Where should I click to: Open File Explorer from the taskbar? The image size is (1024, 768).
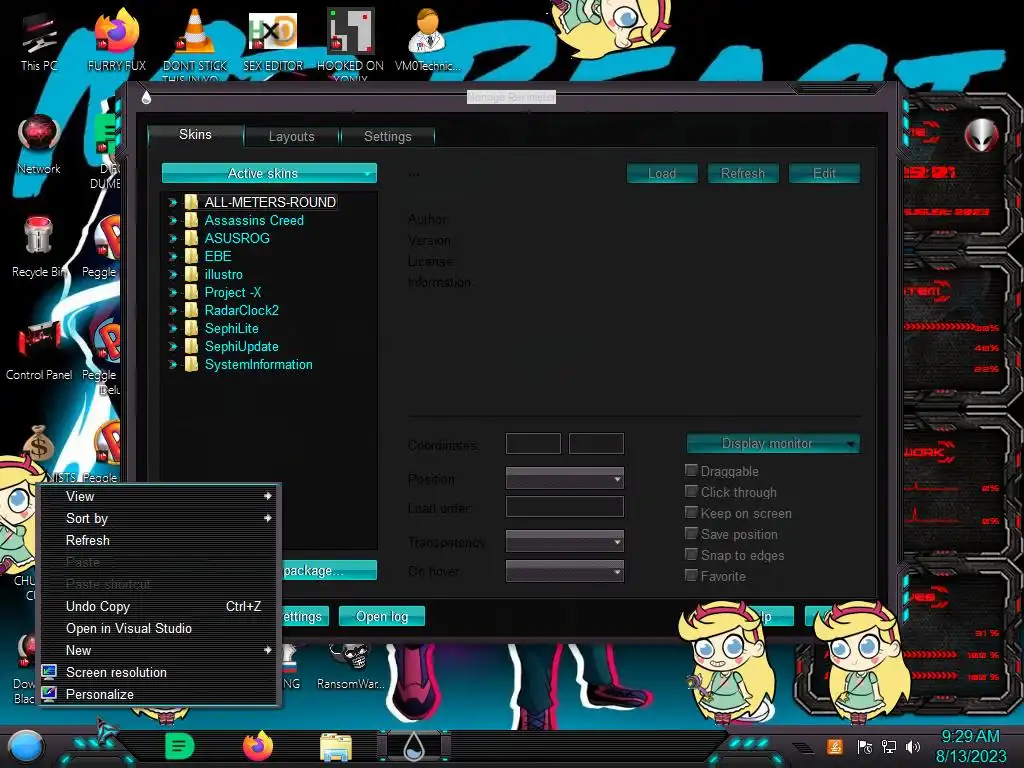[336, 747]
